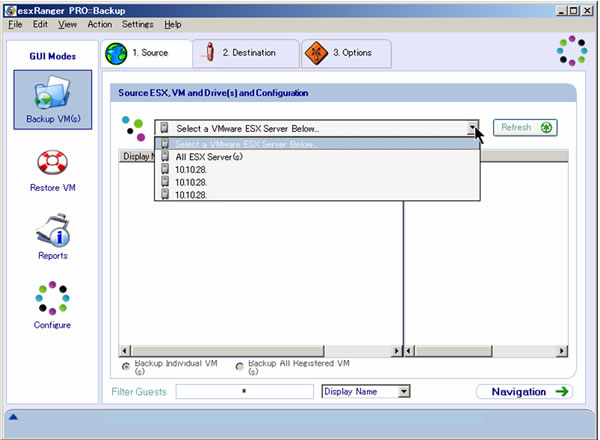Open the File menu
This screenshot has width=600, height=440.
pyautogui.click(x=15, y=24)
